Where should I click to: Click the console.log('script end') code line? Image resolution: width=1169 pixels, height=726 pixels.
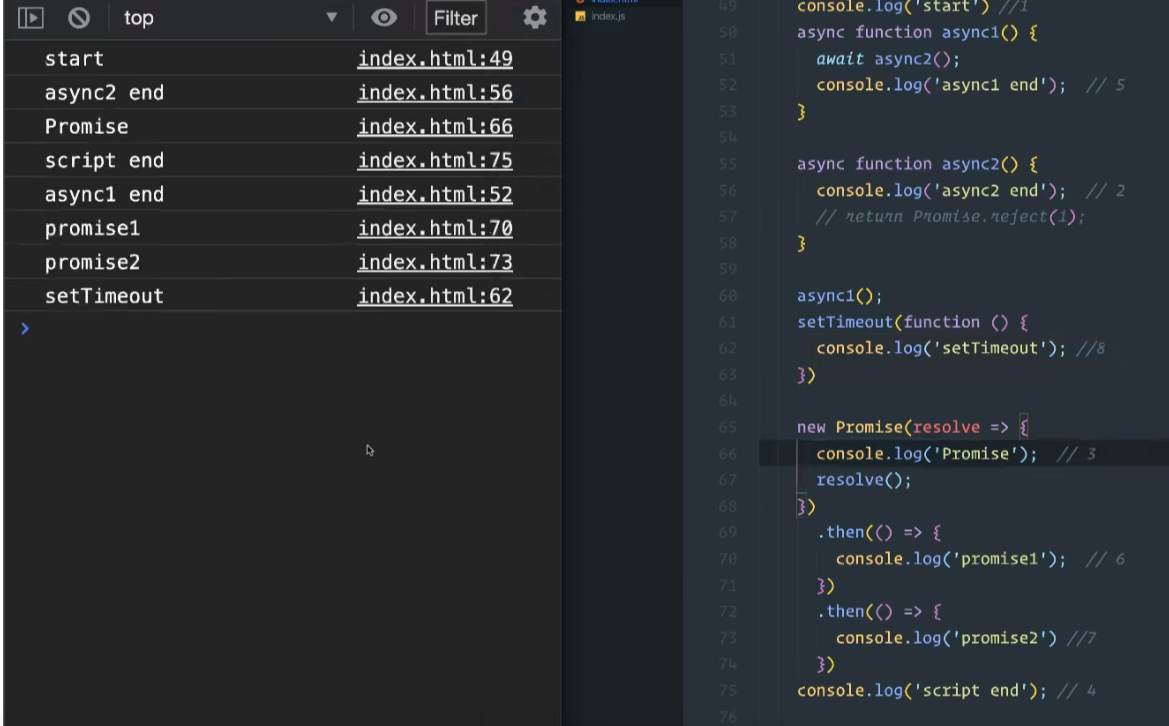[x=921, y=690]
